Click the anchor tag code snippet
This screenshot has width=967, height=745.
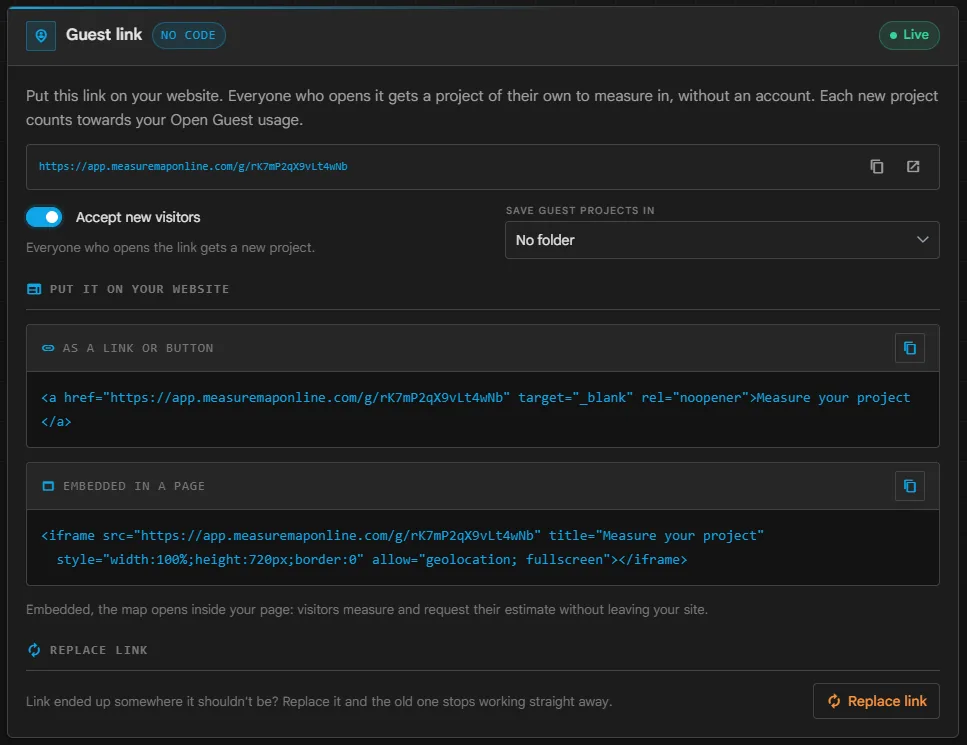click(x=475, y=410)
